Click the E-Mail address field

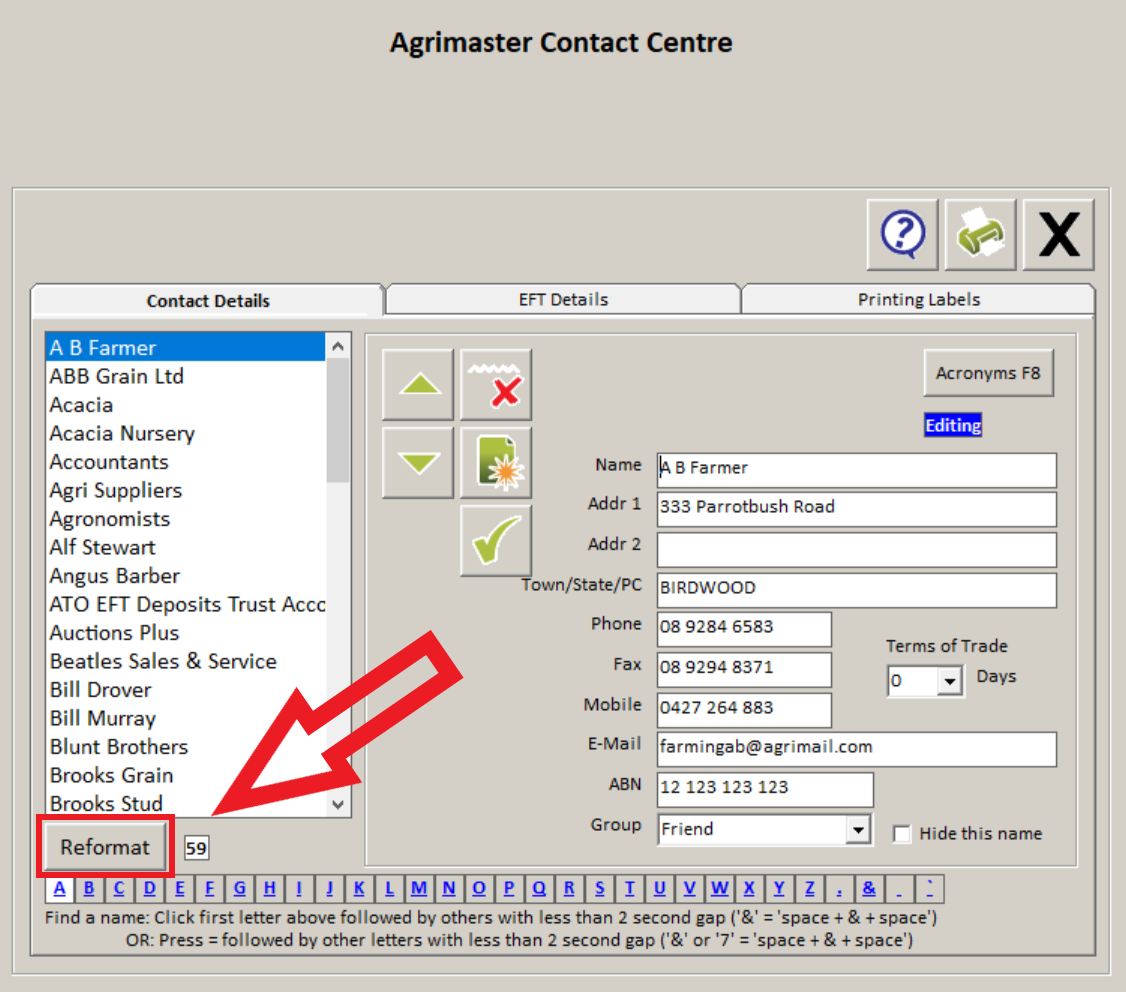(857, 748)
